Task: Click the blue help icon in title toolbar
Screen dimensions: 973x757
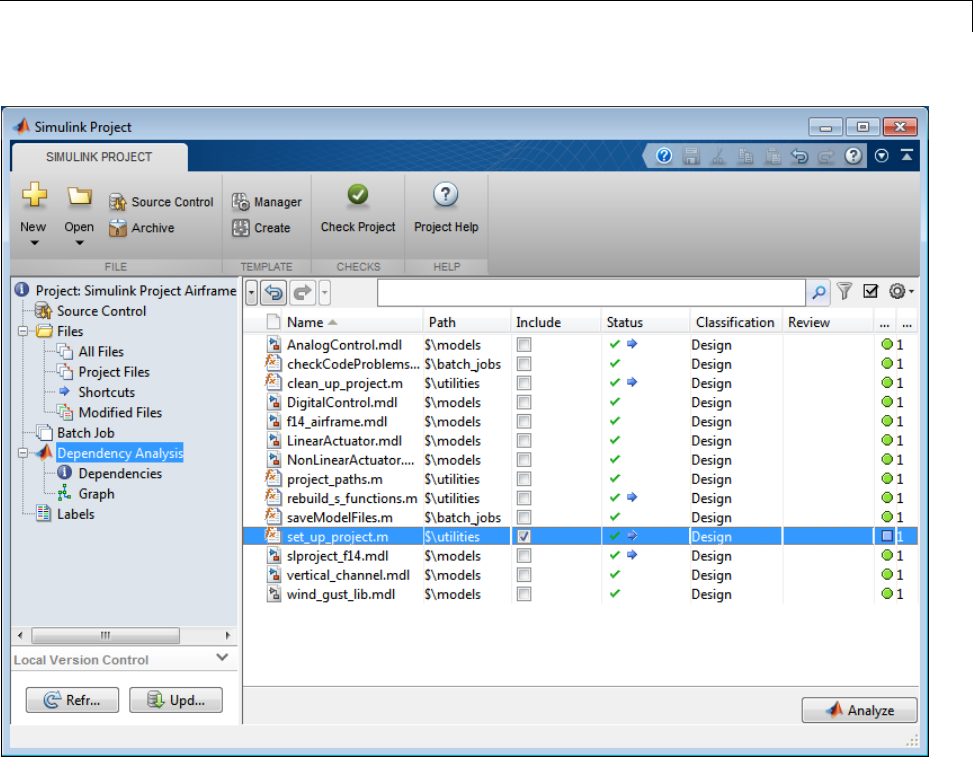Action: 664,156
